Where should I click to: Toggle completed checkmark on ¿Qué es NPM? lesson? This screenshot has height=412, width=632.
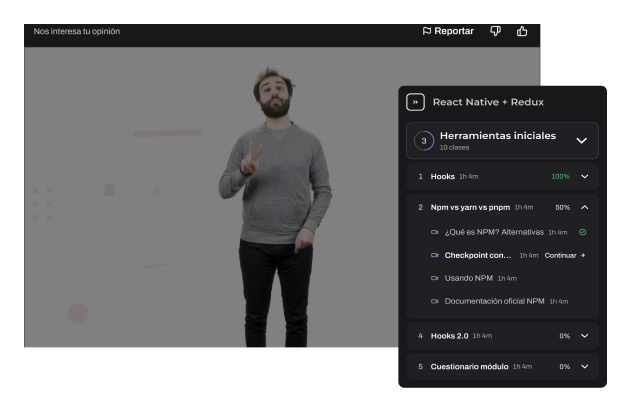pyautogui.click(x=583, y=232)
